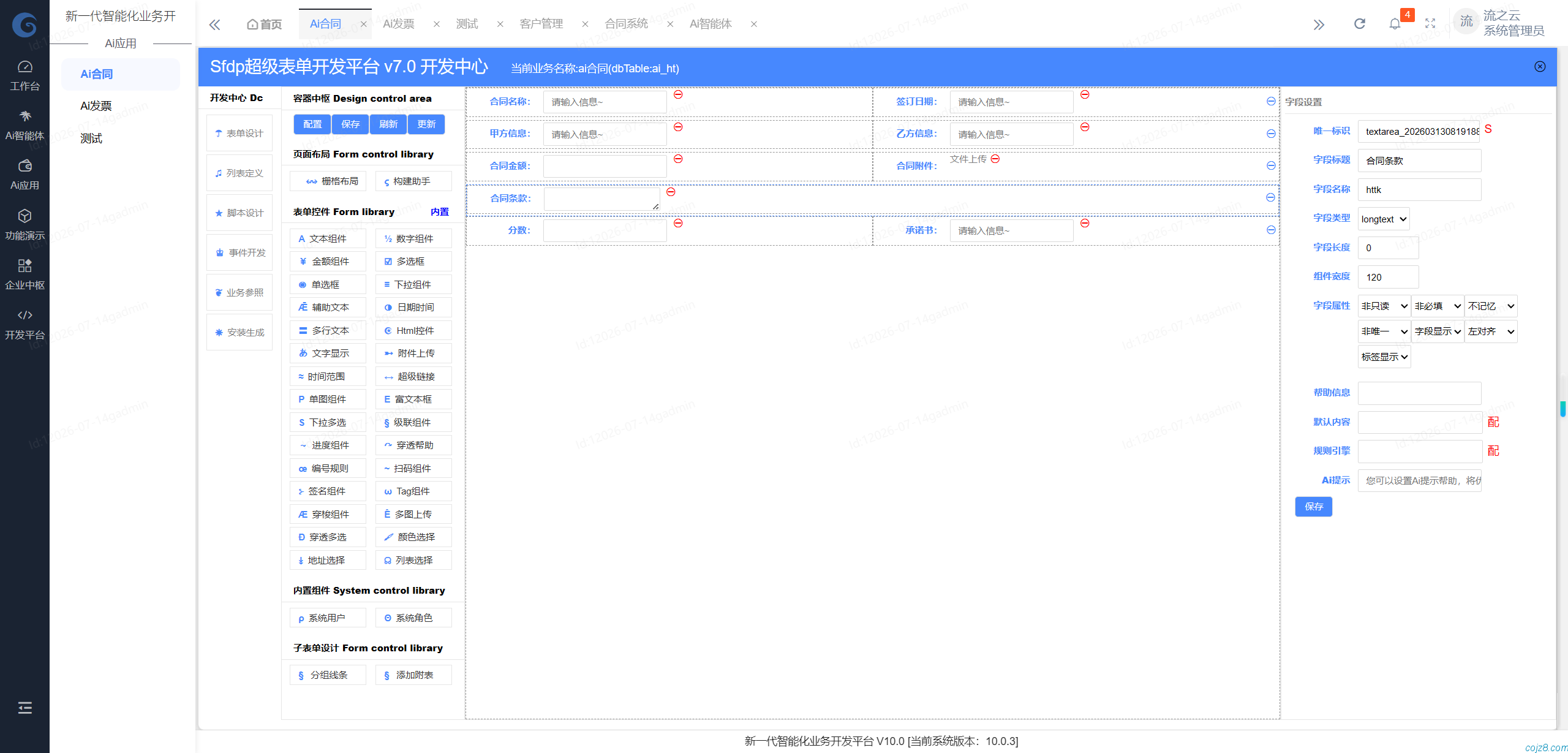Viewport: 1568px width, 753px height.
Task: Remove the 文件上传 attachment field
Action: pos(995,159)
